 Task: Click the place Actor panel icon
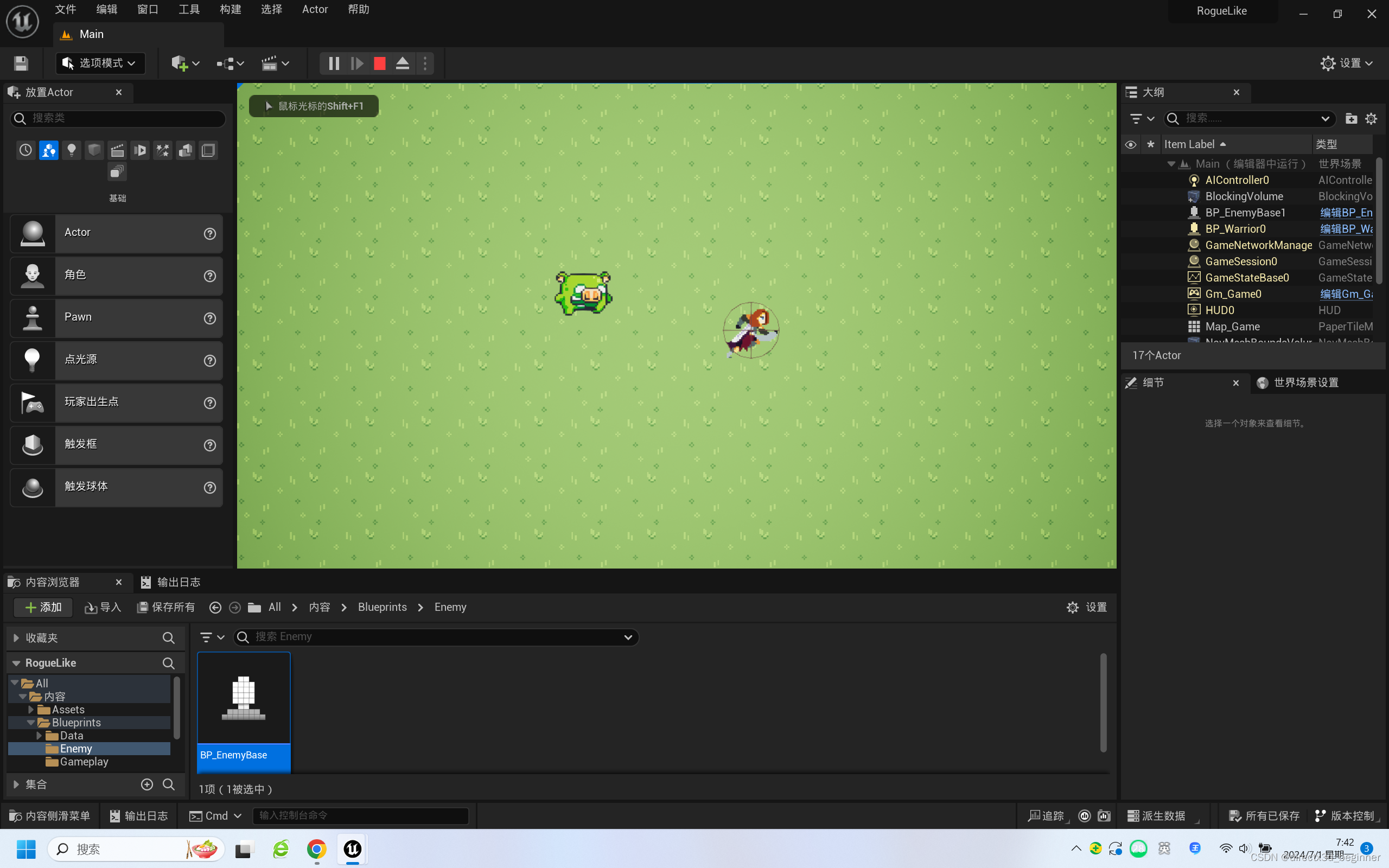click(x=14, y=91)
